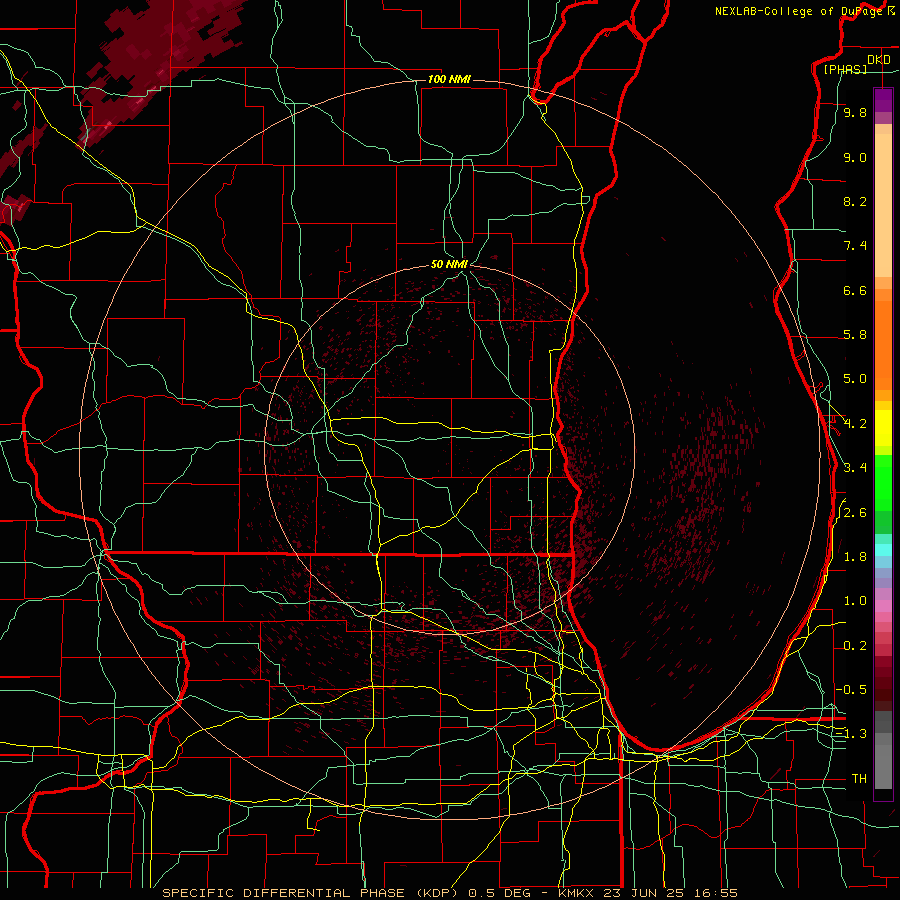Click the 3.4 value on color scale

click(855, 468)
